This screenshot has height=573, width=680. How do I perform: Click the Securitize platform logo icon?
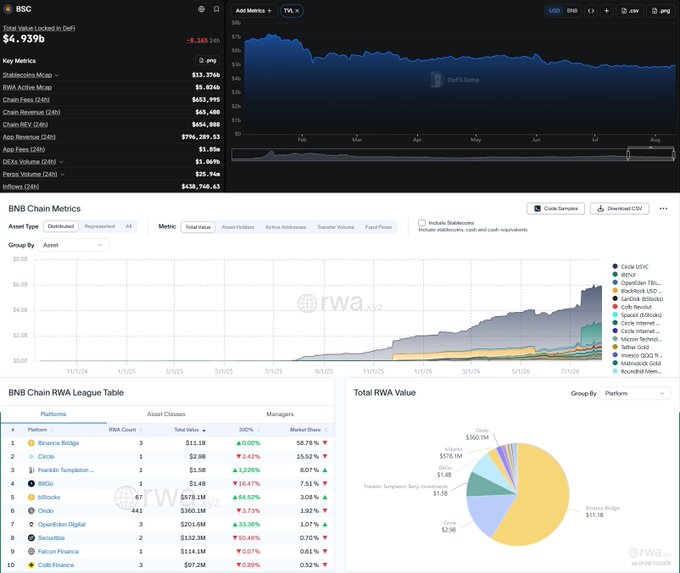click(x=31, y=538)
